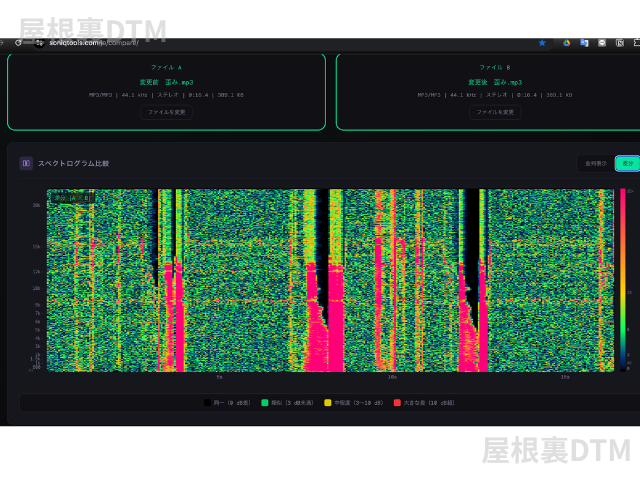The image size is (640, 480).
Task: Click the grey round extension icon
Action: 602,43
